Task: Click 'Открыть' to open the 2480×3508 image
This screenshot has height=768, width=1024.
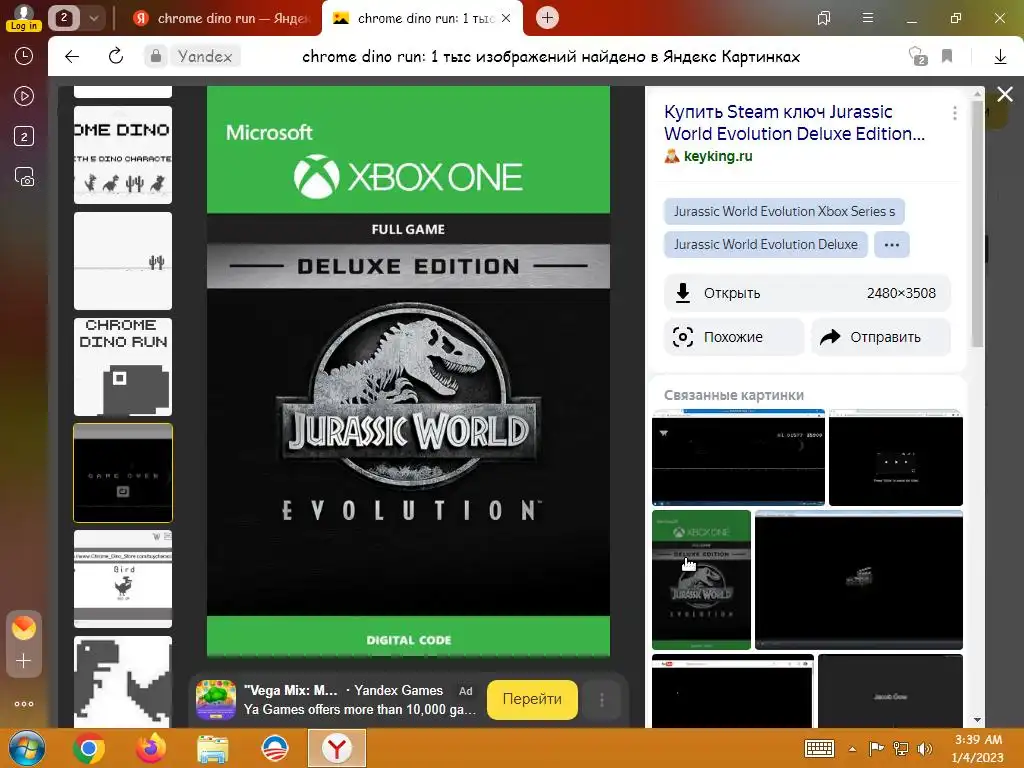Action: click(807, 293)
